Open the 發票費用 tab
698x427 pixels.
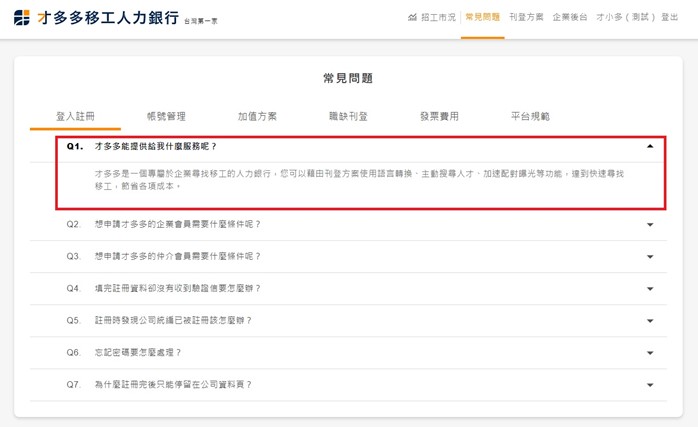click(439, 117)
